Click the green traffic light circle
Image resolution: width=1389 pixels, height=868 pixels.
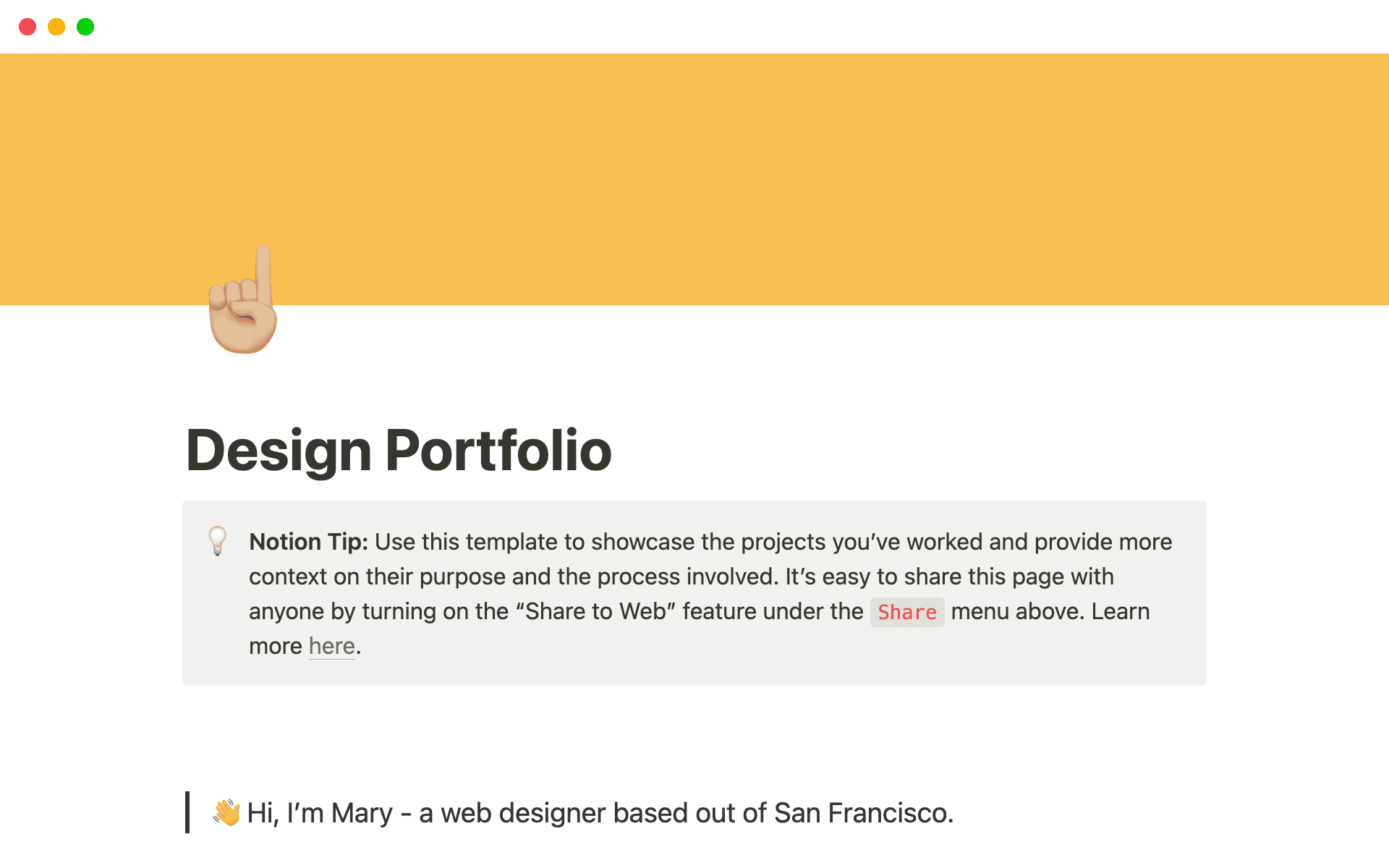click(86, 27)
